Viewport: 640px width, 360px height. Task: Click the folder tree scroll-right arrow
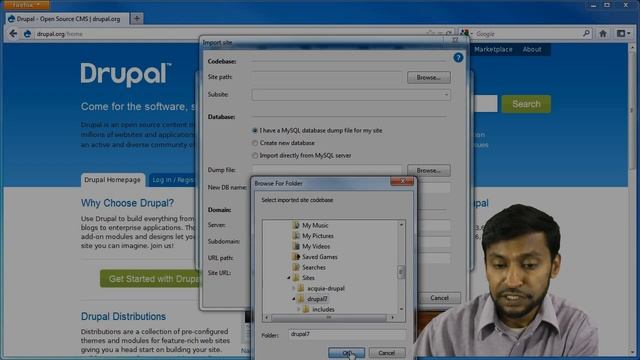(393, 317)
